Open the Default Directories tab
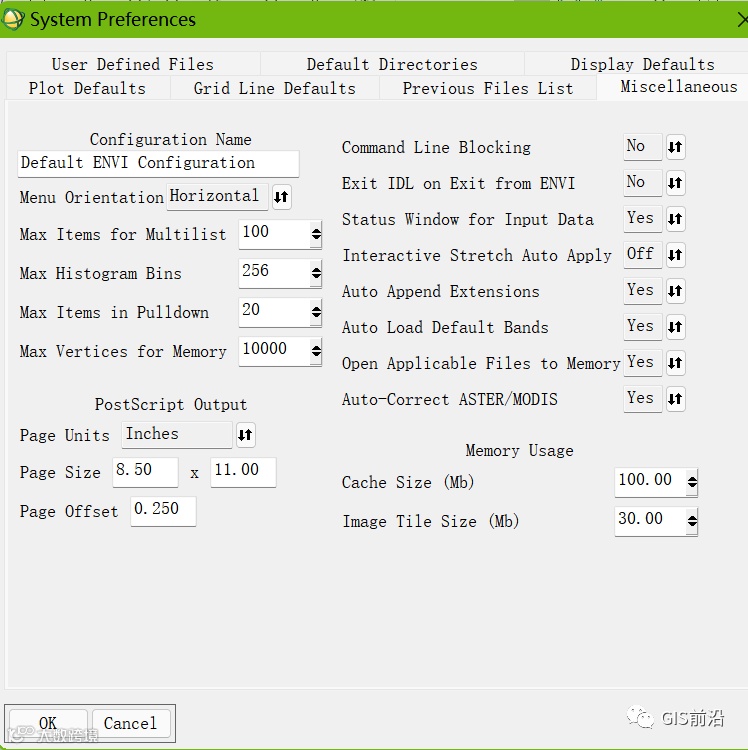 (392, 64)
